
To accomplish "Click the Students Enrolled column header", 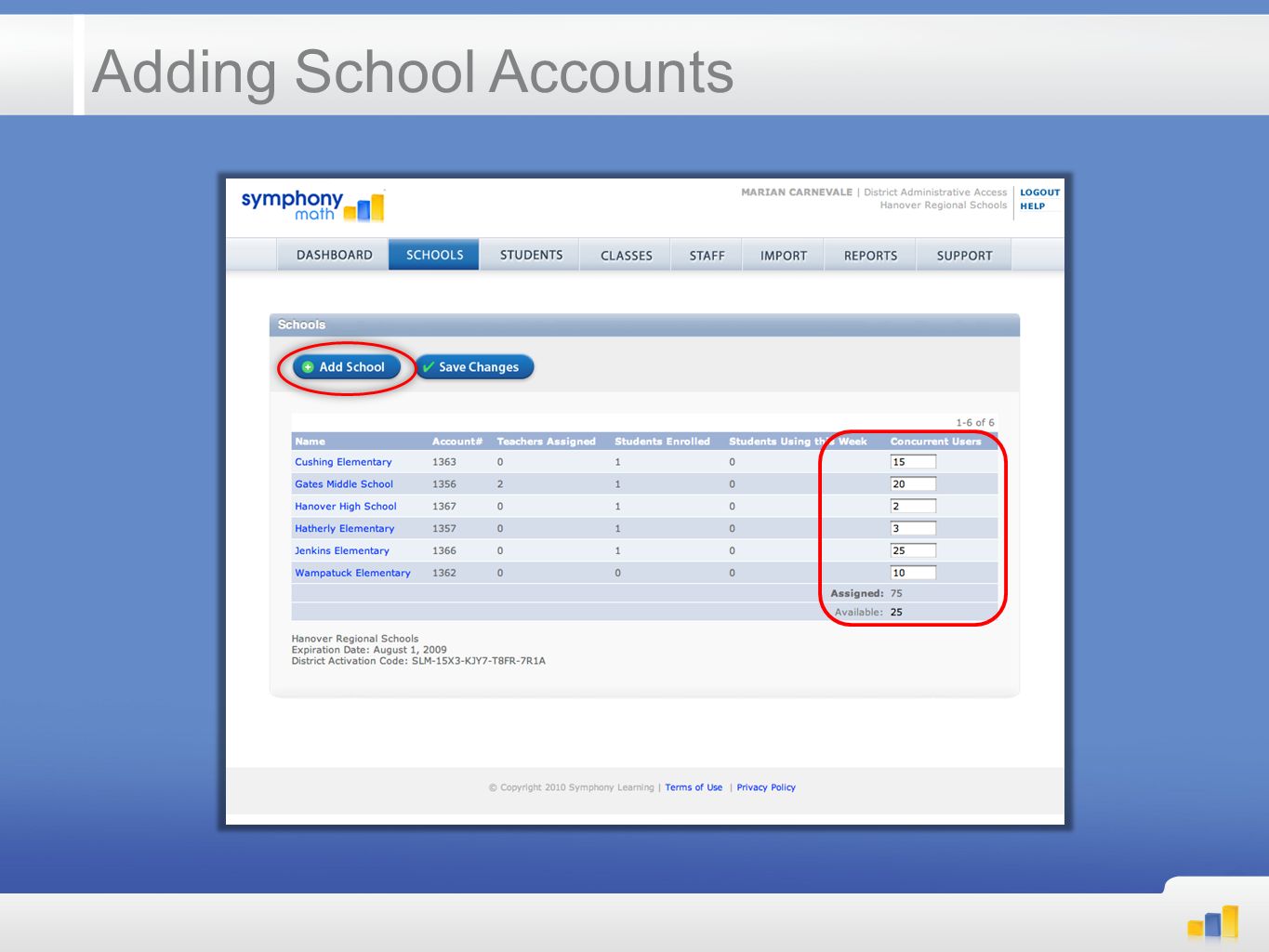I will [x=662, y=442].
